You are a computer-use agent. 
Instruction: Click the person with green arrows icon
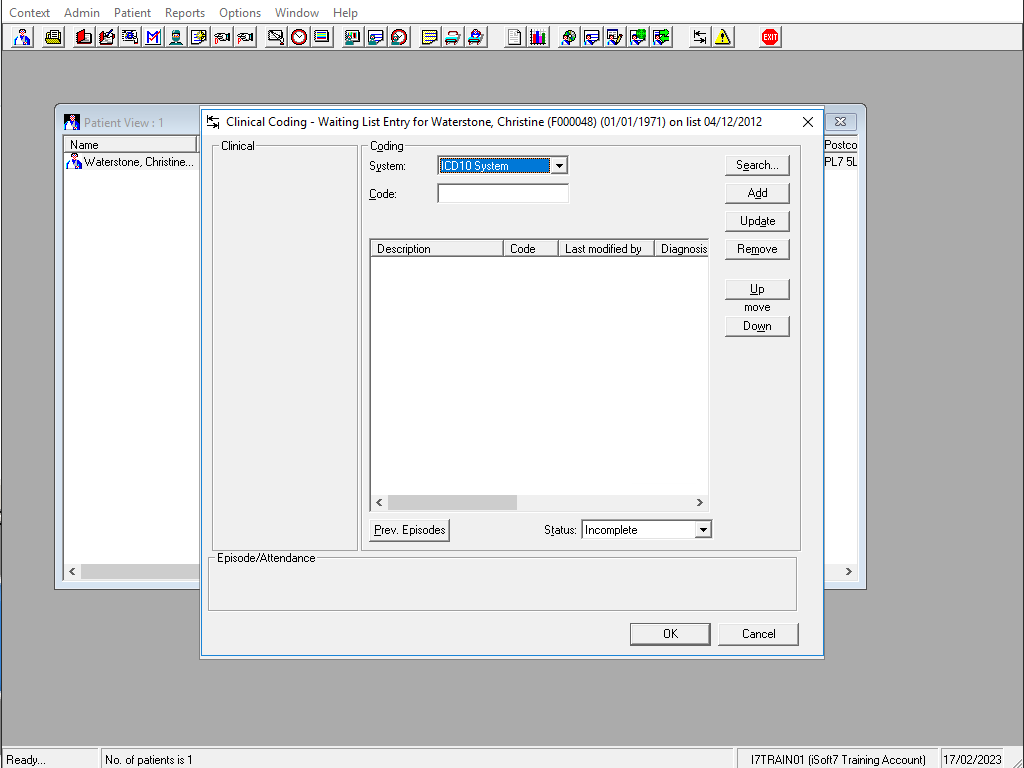click(x=662, y=37)
